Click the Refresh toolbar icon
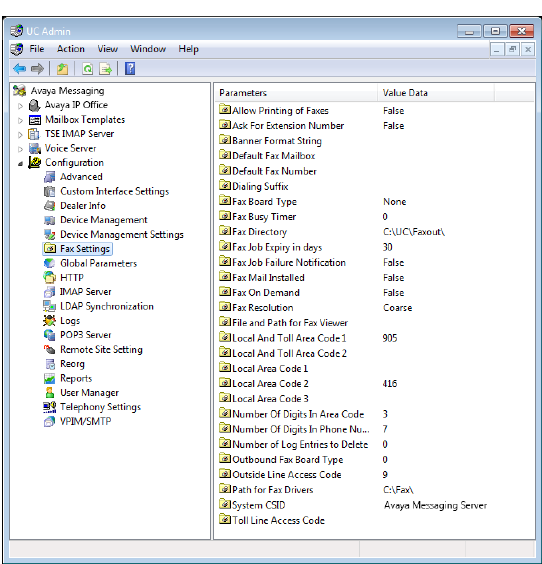 pyautogui.click(x=87, y=68)
